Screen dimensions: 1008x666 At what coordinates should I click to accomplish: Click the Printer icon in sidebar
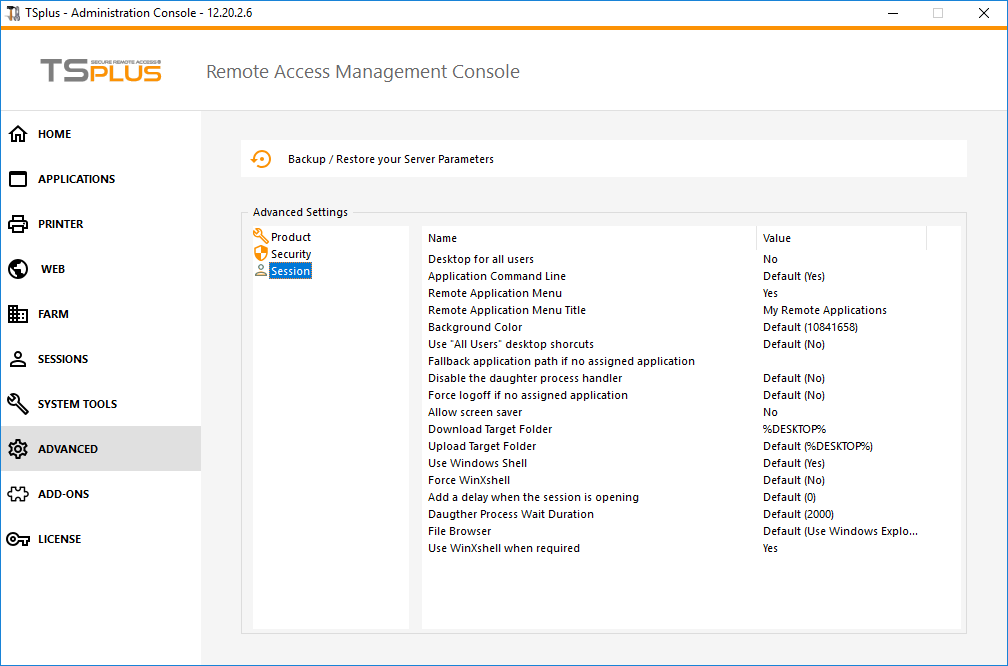tap(18, 224)
